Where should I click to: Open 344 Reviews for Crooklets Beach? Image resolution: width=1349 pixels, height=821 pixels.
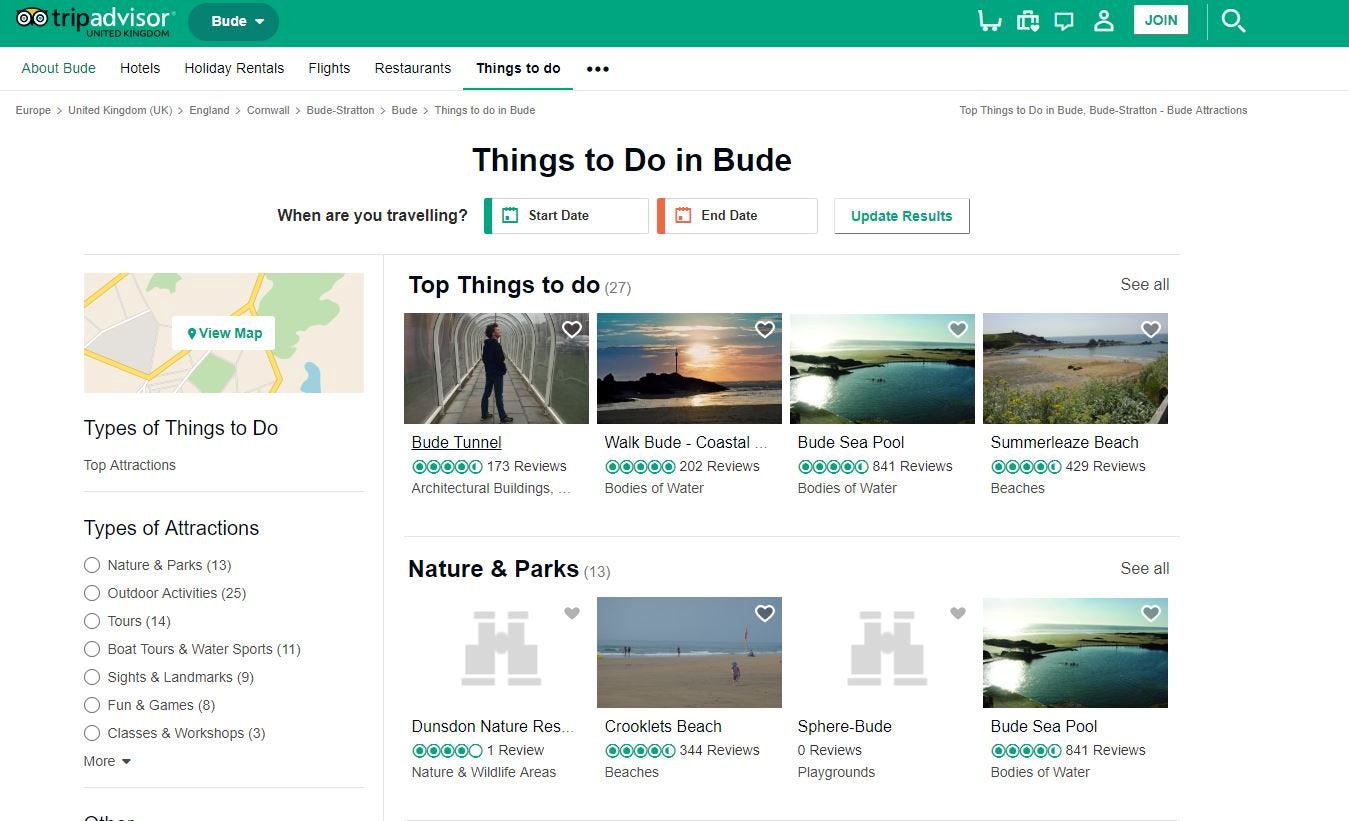click(x=719, y=750)
